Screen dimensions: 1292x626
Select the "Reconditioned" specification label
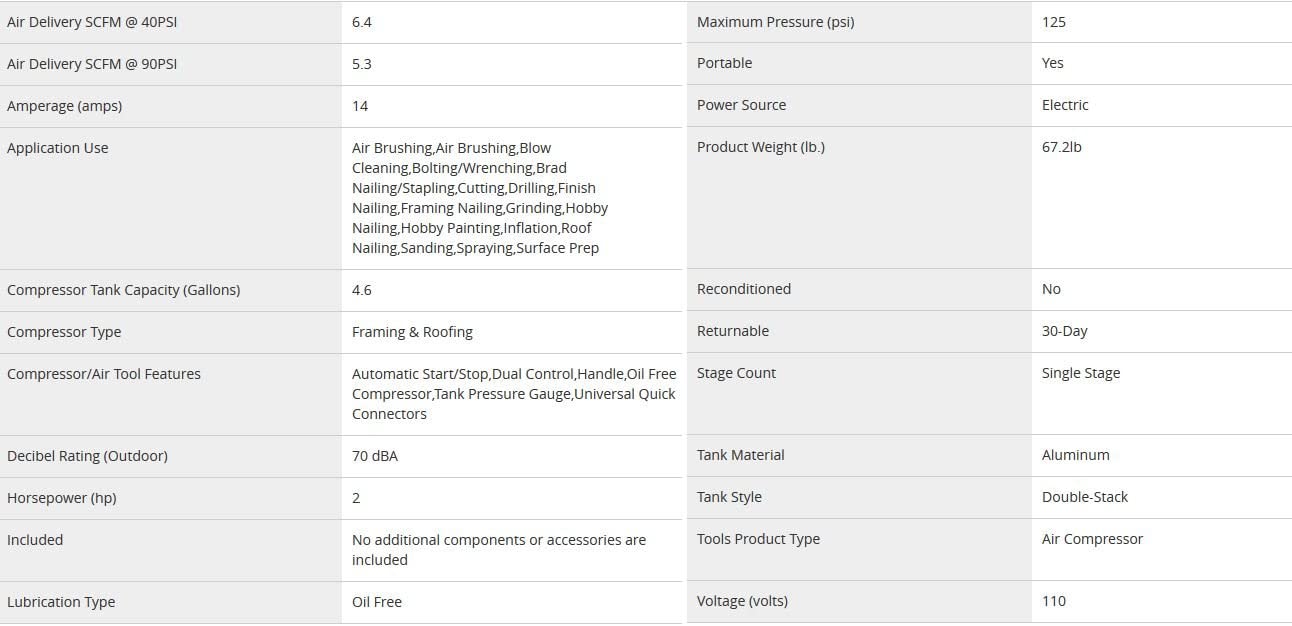(743, 289)
